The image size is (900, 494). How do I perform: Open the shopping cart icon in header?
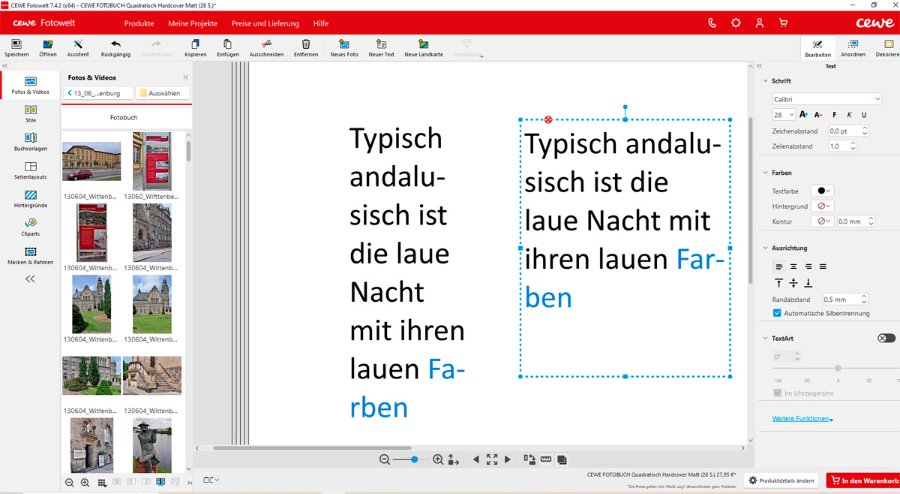783,22
